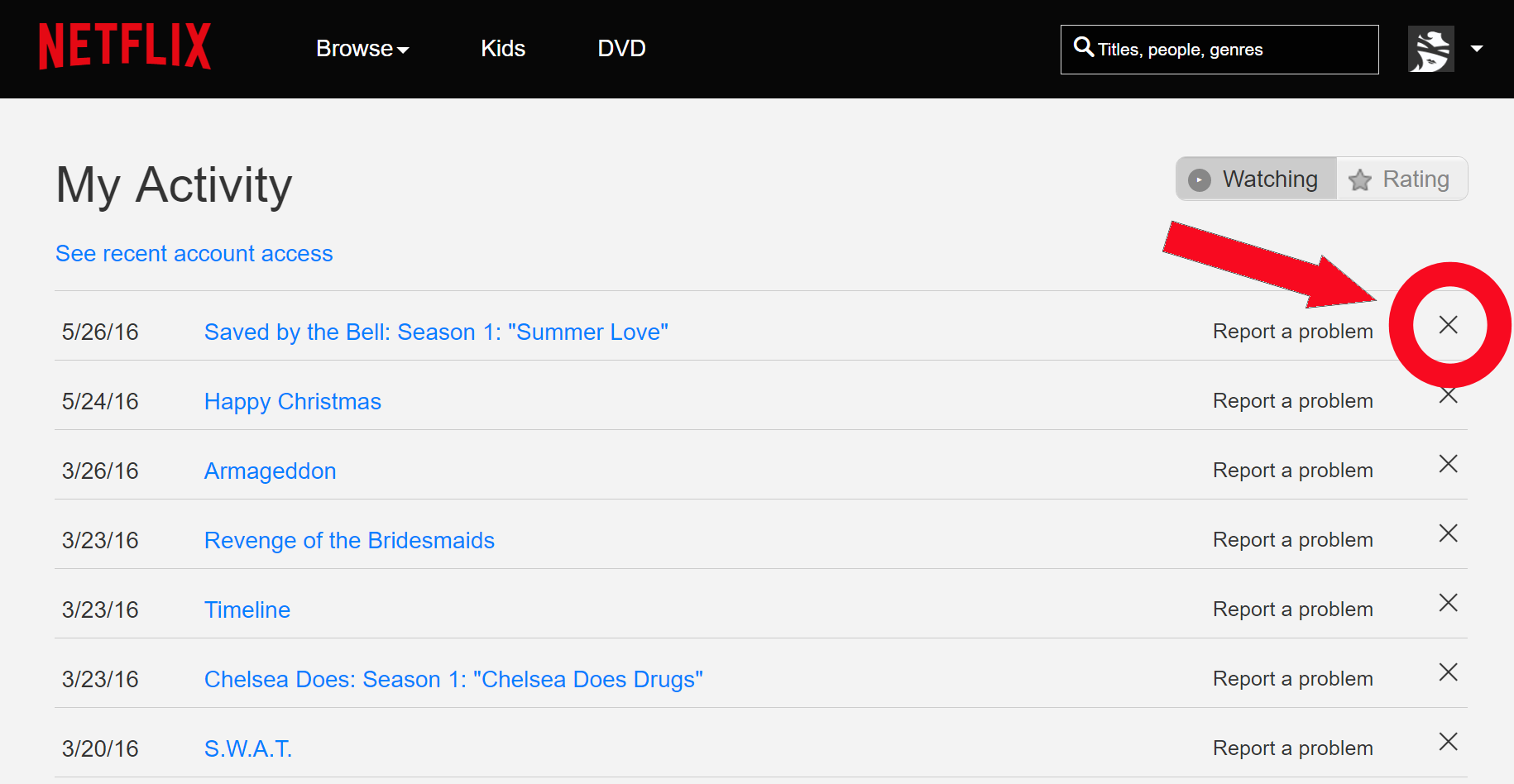Remove S.W.A.T. from activity list
This screenshot has width=1514, height=784.
pyautogui.click(x=1449, y=742)
